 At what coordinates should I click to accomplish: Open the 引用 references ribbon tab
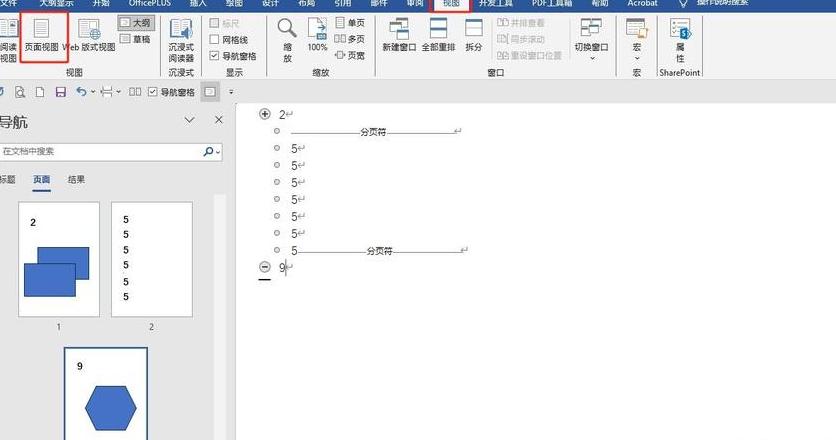pyautogui.click(x=343, y=3)
